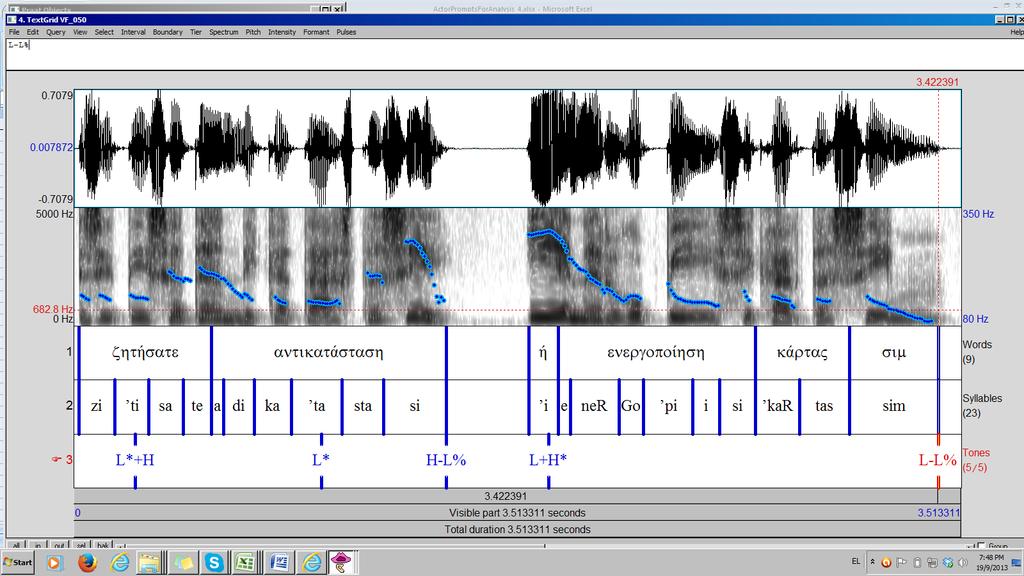Screen dimensions: 1024x576
Task: Click the Dropbox tray icon
Action: (948, 562)
